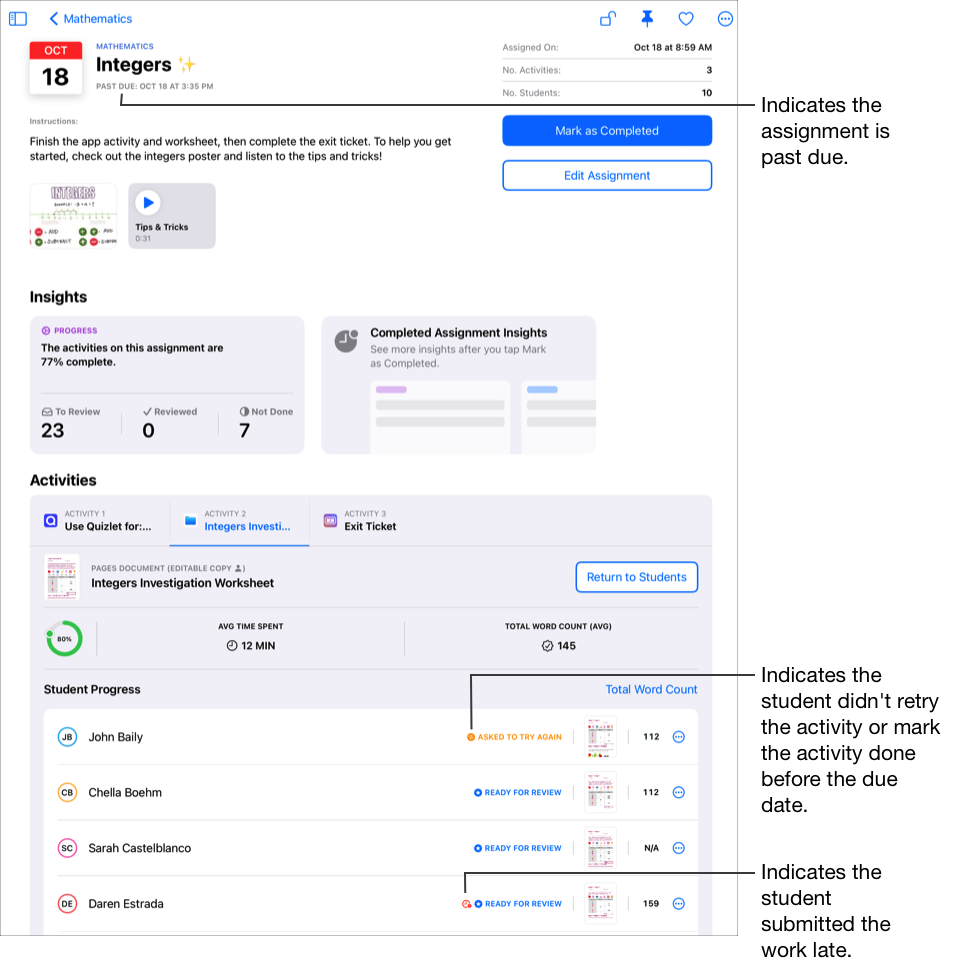954x968 pixels.
Task: Click Sarah Castelblanco's name
Action: [x=140, y=848]
